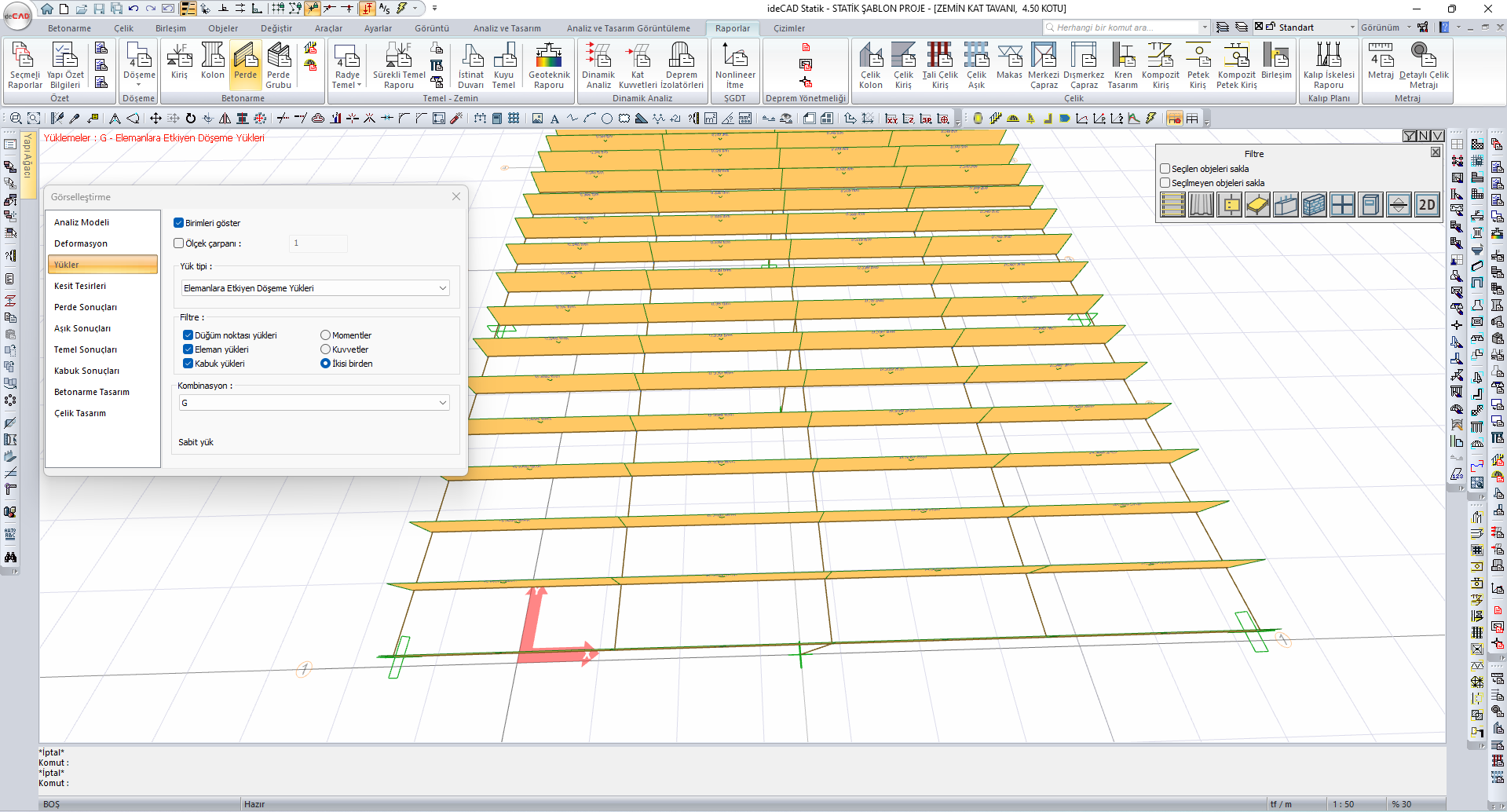The width and height of the screenshot is (1507, 812).
Task: Open Çelik Kiriş report
Action: coord(903,65)
